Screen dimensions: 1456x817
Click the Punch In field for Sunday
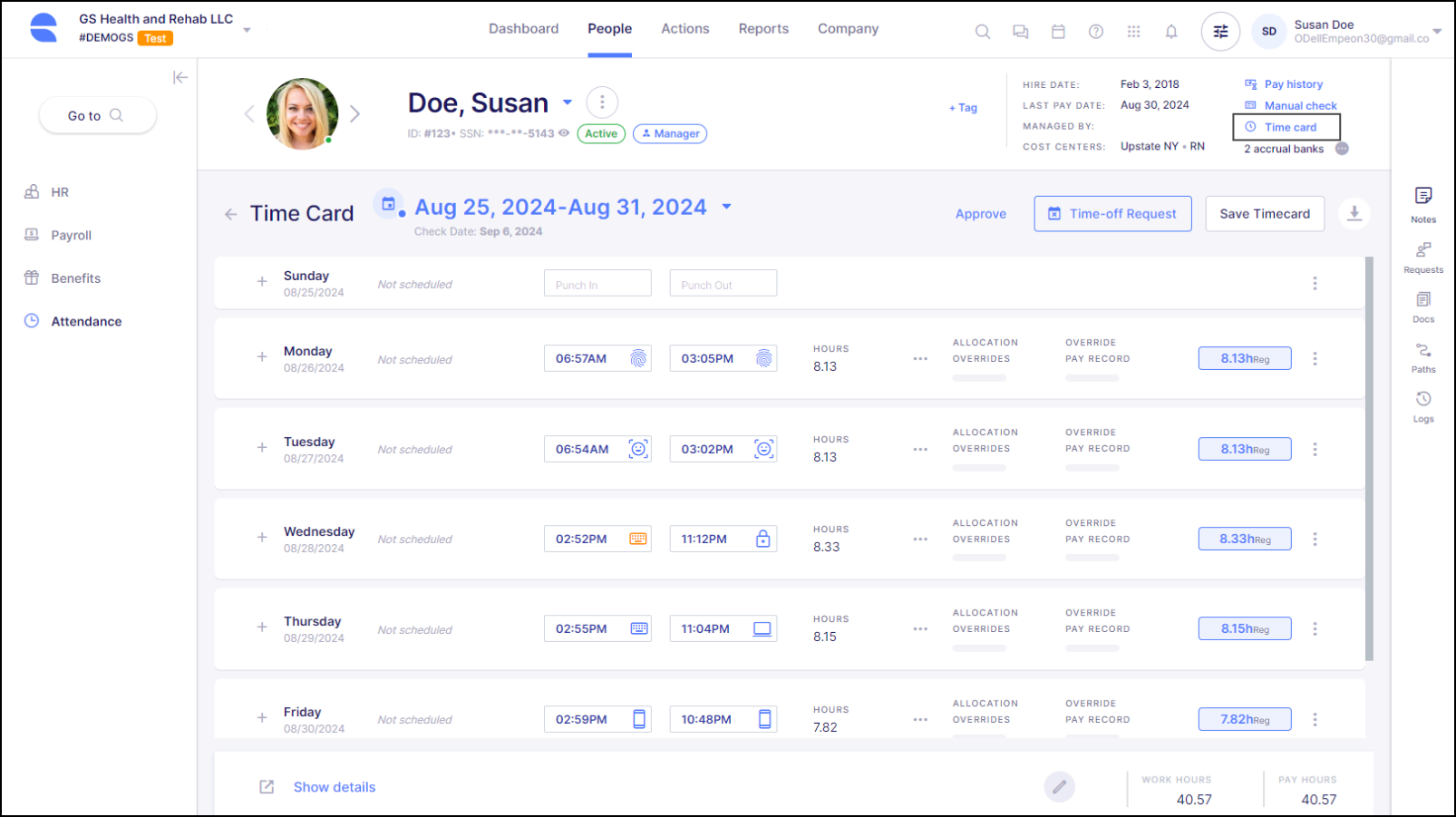[597, 283]
